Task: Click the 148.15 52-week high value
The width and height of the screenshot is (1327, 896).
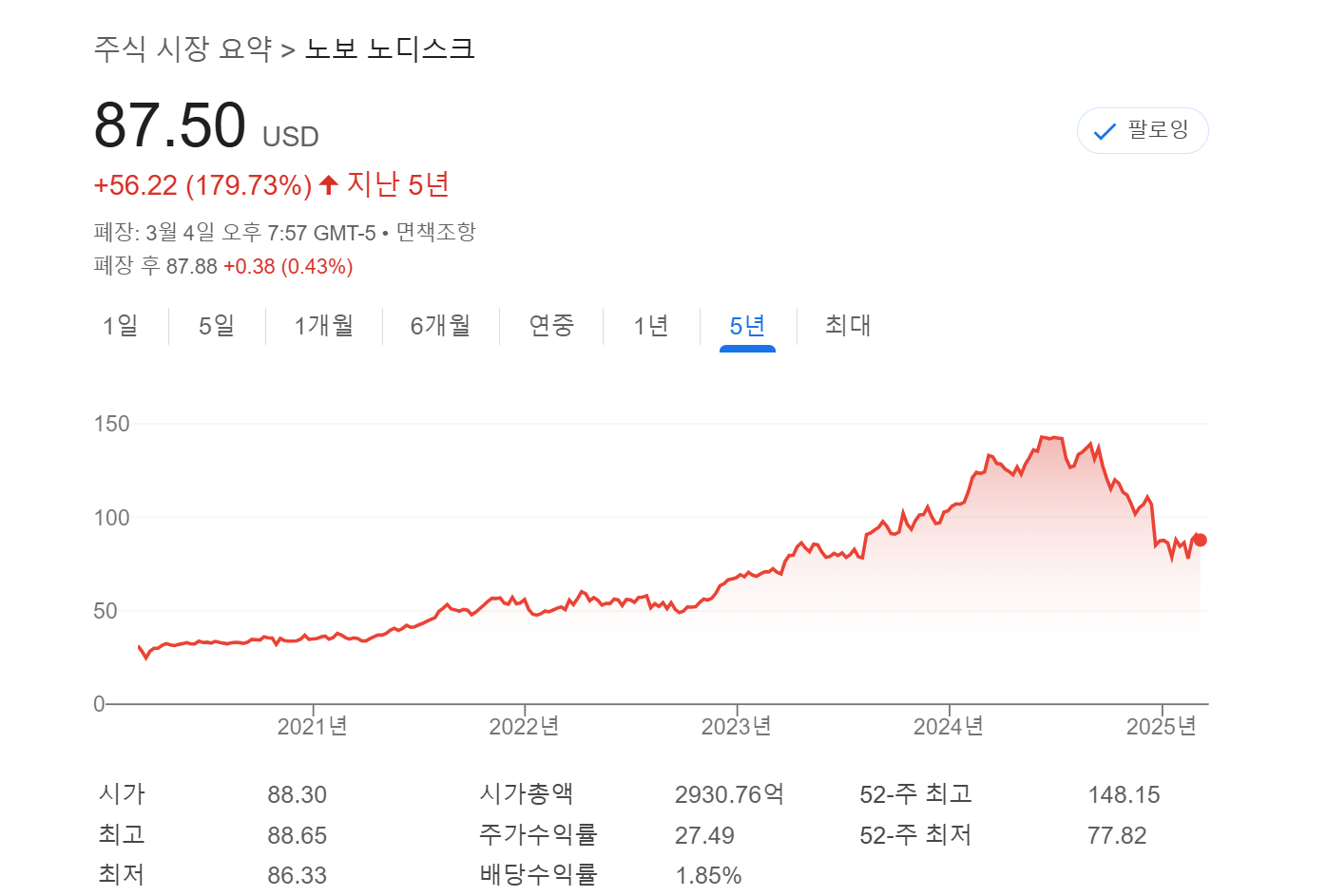Action: [x=1124, y=794]
